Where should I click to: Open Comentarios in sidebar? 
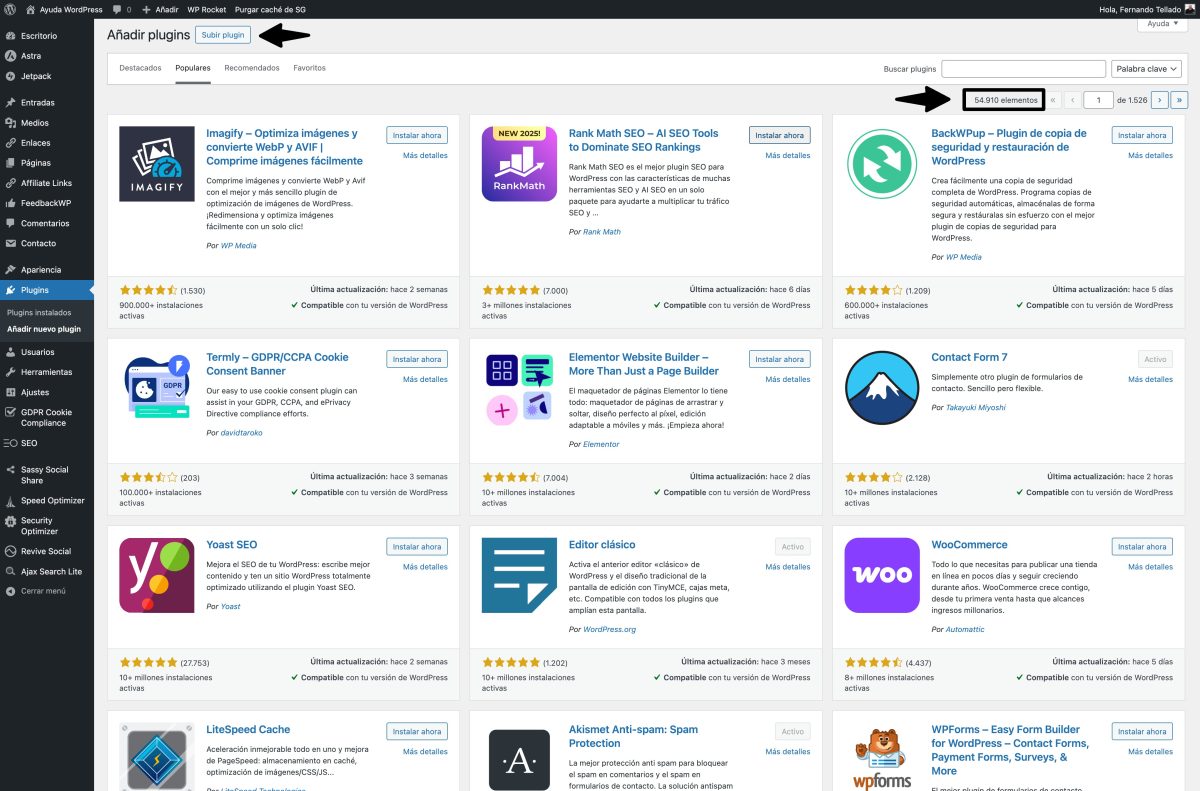coord(47,223)
